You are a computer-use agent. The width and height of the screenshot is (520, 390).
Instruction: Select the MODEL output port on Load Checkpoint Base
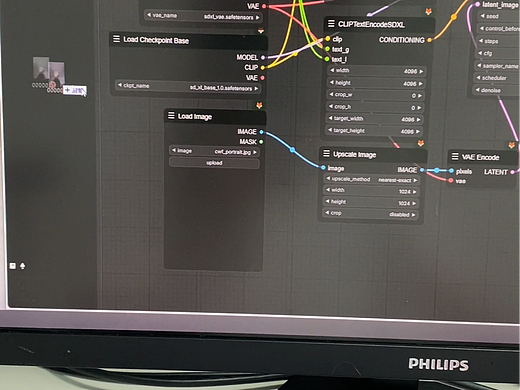263,57
